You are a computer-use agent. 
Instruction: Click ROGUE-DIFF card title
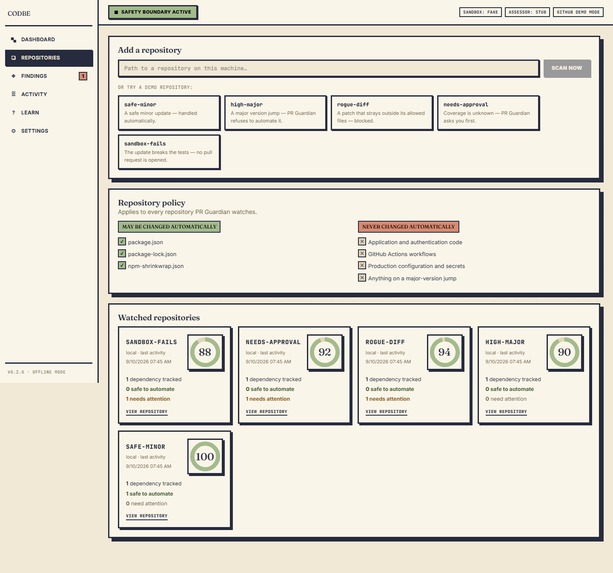tap(385, 342)
